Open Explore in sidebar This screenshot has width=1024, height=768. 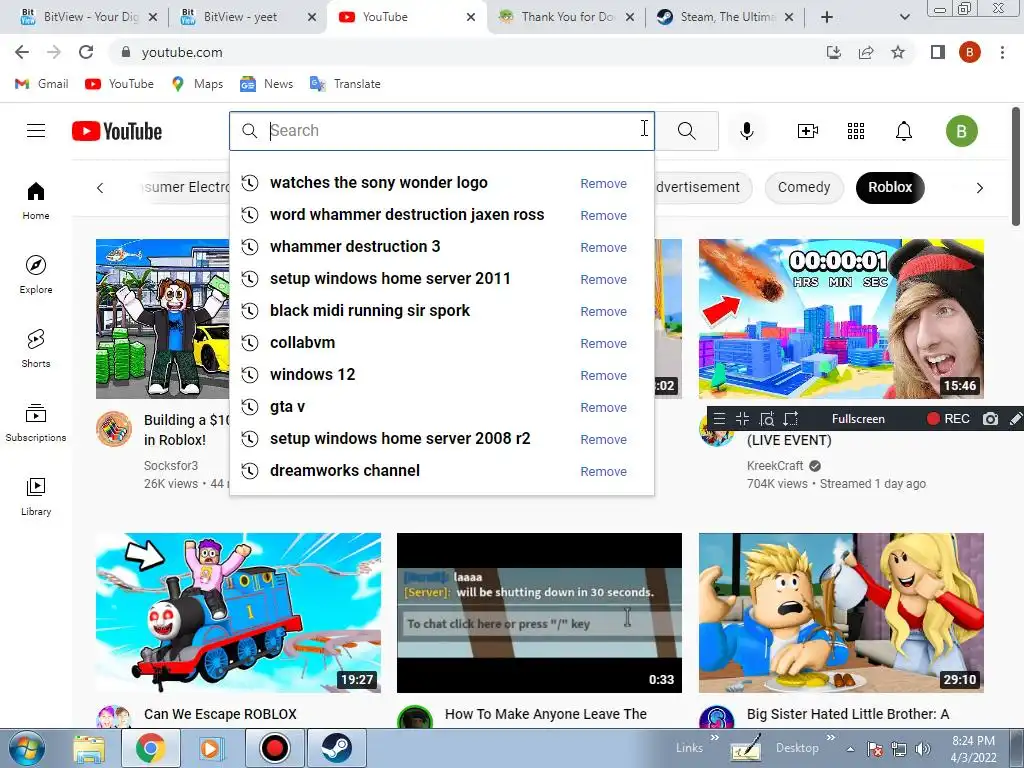[x=36, y=274]
